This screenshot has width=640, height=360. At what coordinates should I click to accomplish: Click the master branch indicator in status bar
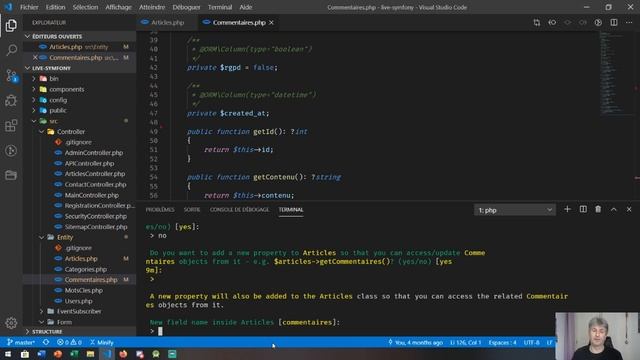coord(21,342)
